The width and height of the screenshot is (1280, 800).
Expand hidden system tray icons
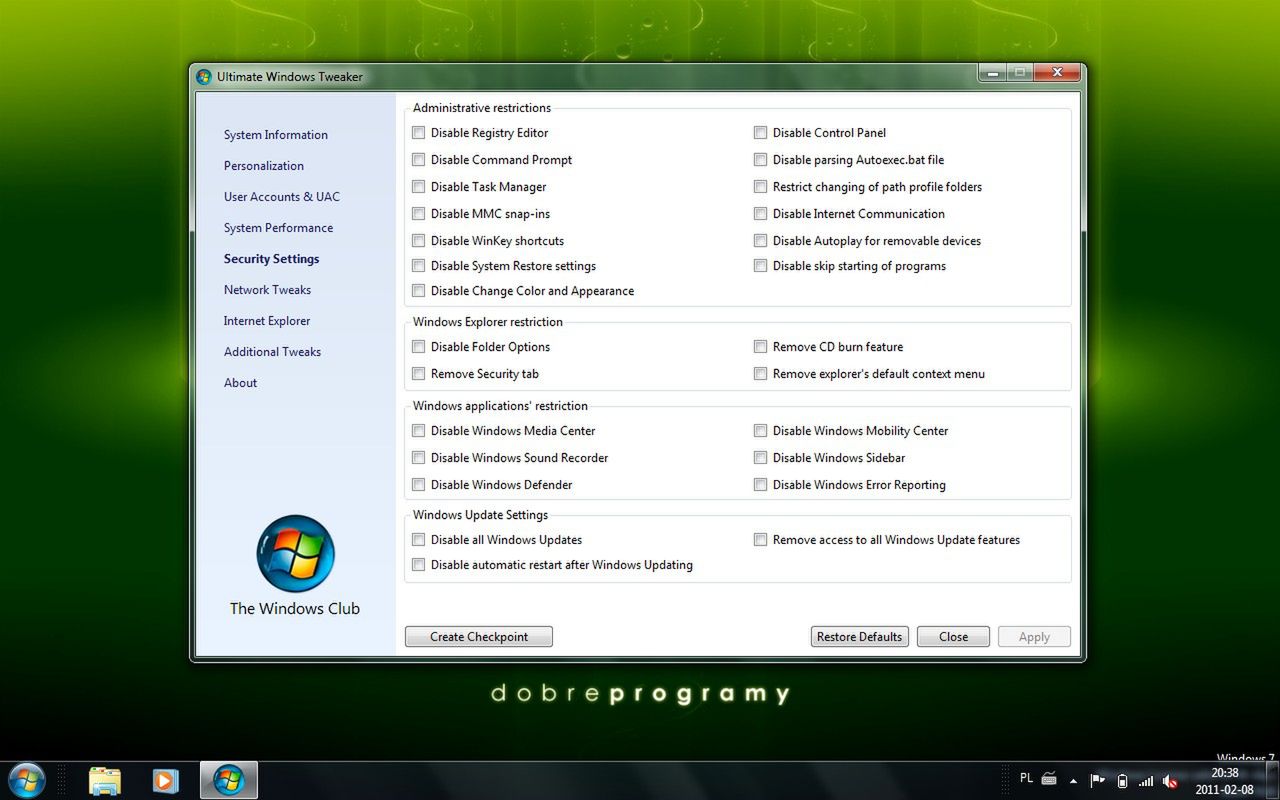pos(1074,781)
